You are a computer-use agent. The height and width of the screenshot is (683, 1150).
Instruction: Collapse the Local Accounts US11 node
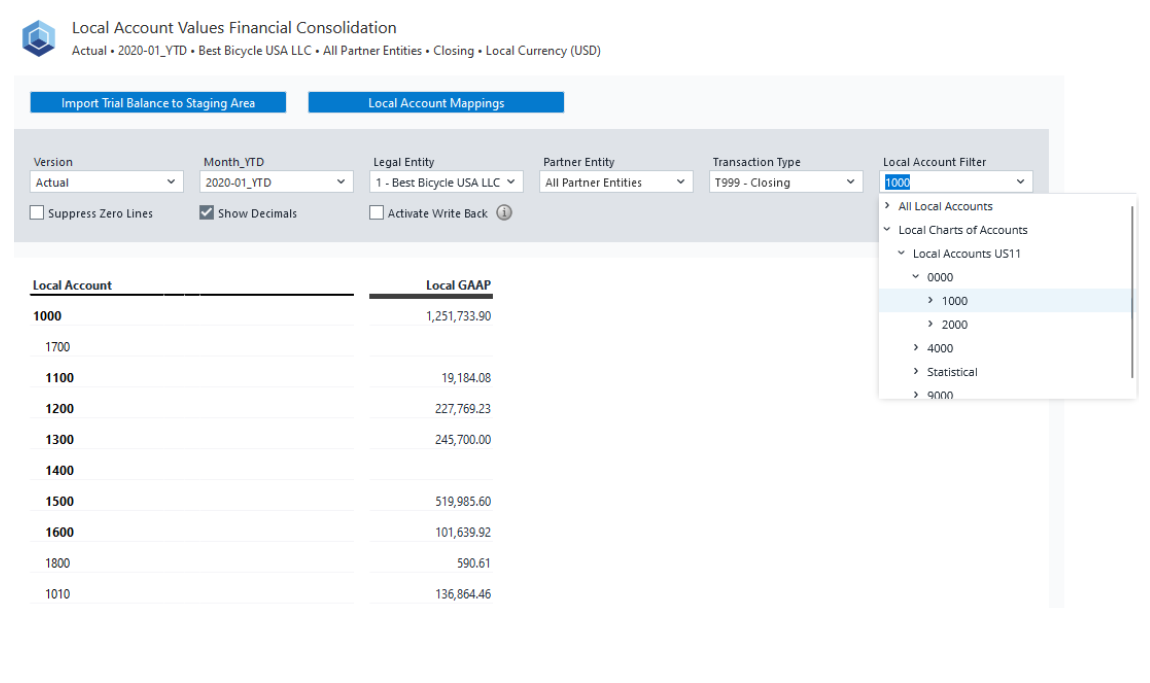901,254
